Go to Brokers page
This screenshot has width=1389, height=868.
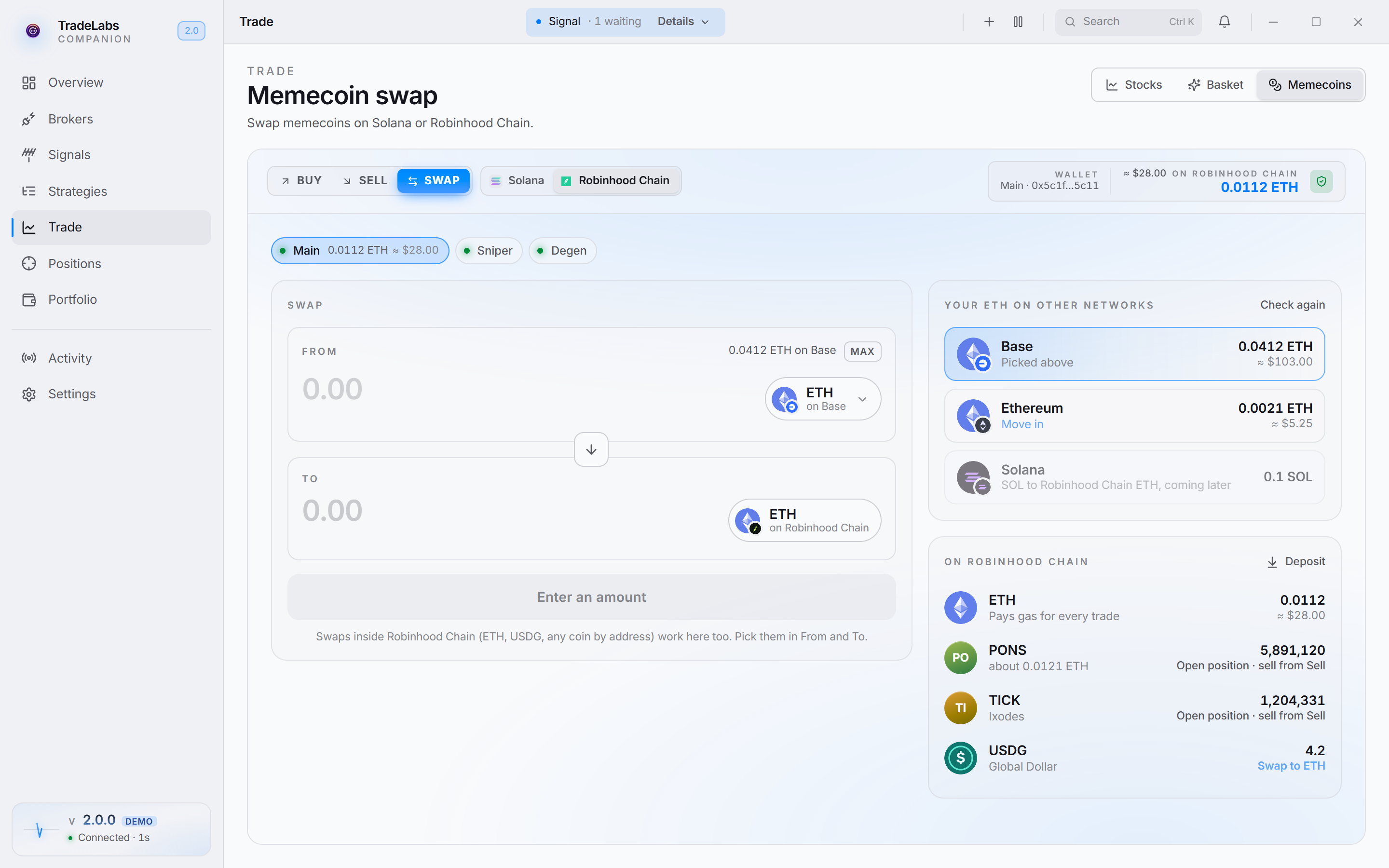pyautogui.click(x=111, y=119)
